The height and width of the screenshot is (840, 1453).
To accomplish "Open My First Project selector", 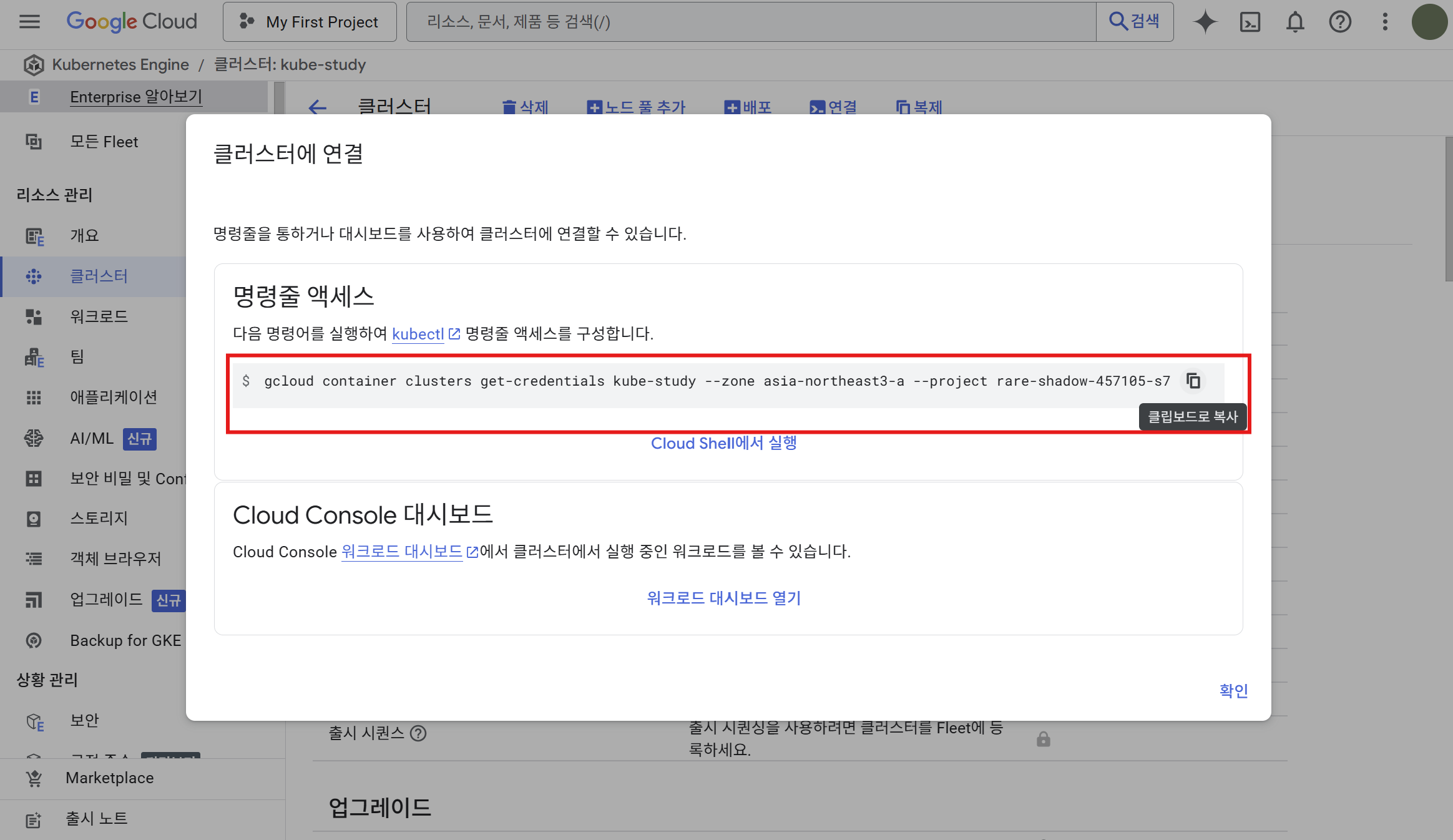I will point(310,22).
